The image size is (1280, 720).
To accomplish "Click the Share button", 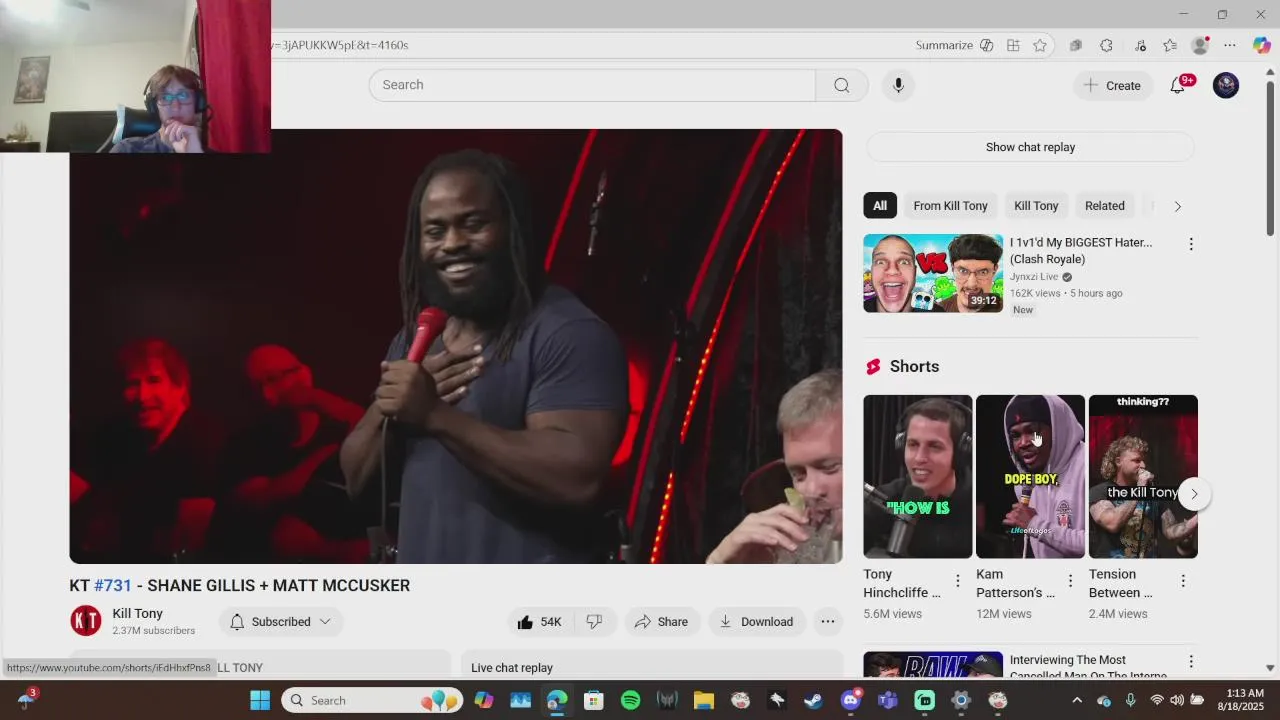I will click(661, 622).
